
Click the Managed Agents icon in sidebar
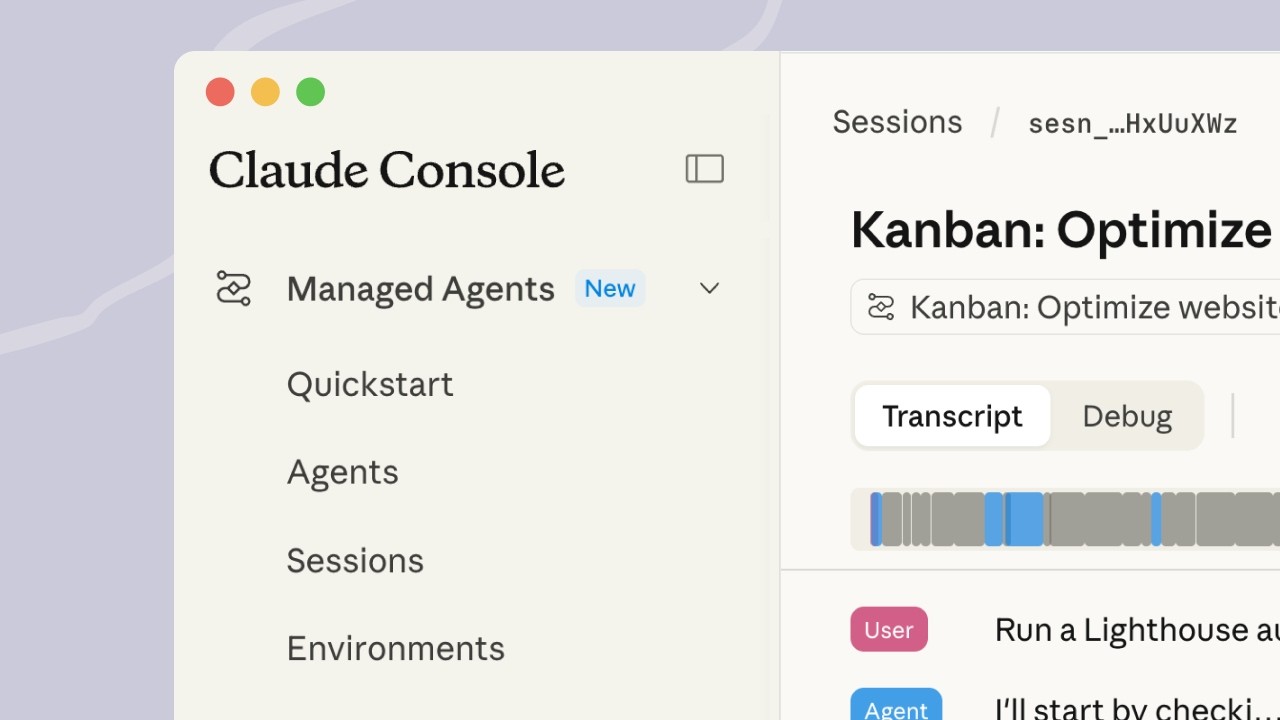(234, 289)
